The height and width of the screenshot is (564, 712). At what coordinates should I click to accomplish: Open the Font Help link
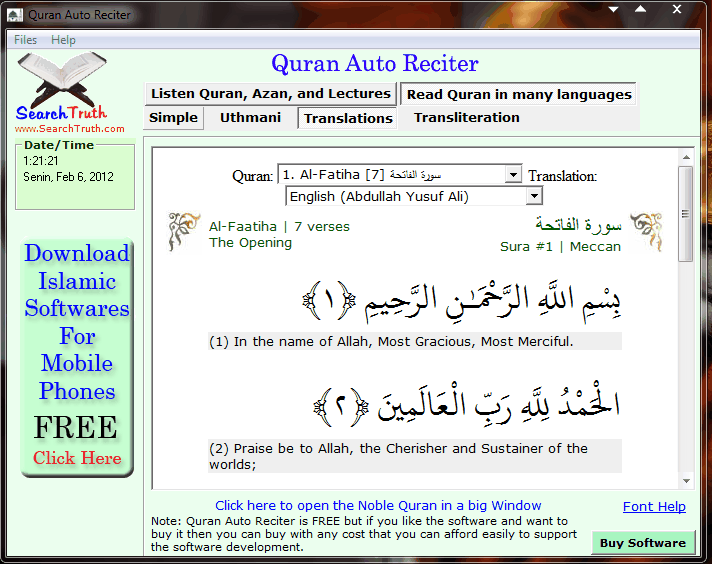pyautogui.click(x=654, y=507)
